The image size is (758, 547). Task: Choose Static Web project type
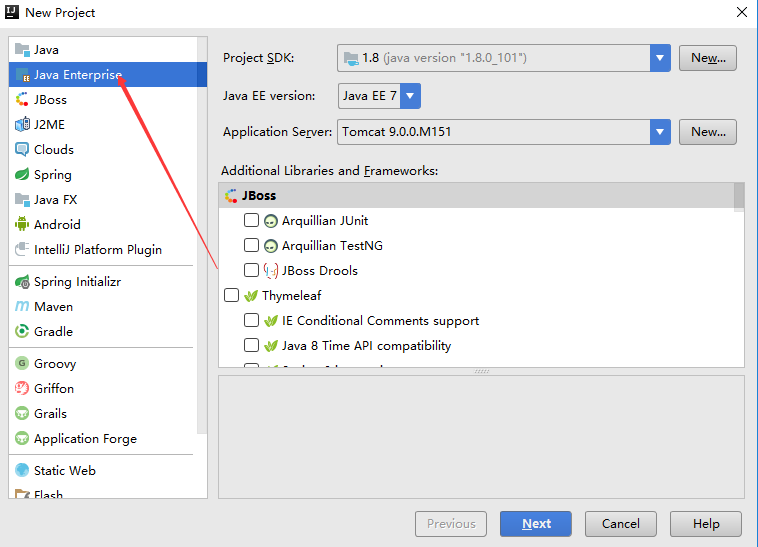[64, 471]
